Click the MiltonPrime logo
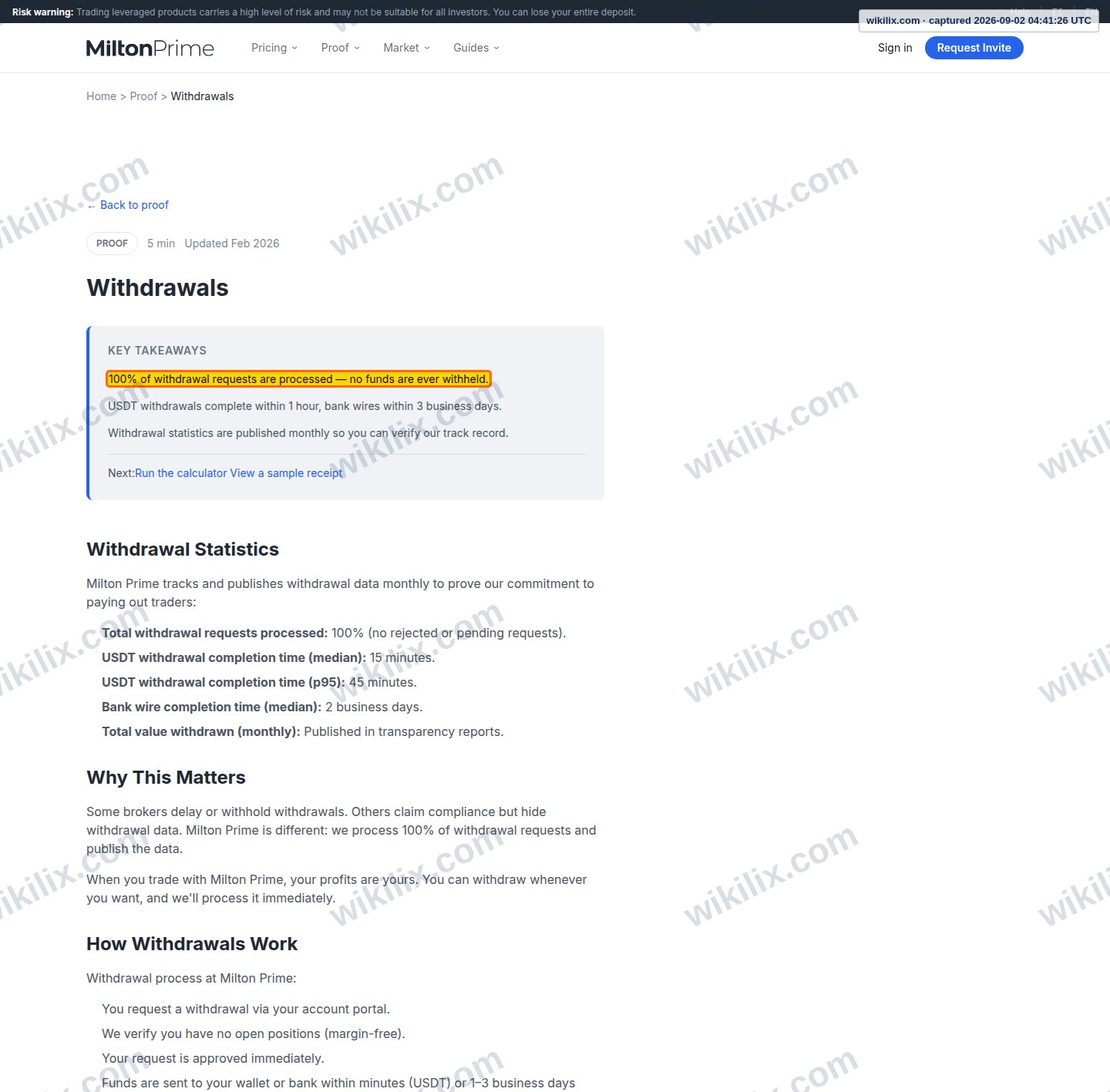Image resolution: width=1110 pixels, height=1092 pixels. [x=150, y=48]
